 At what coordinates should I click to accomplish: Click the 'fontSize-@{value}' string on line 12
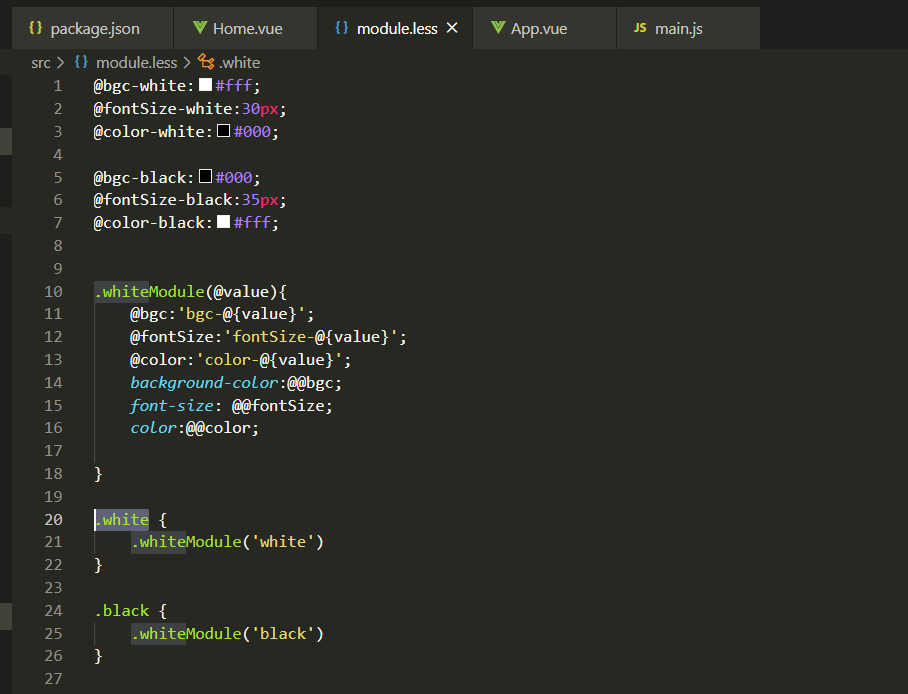311,337
